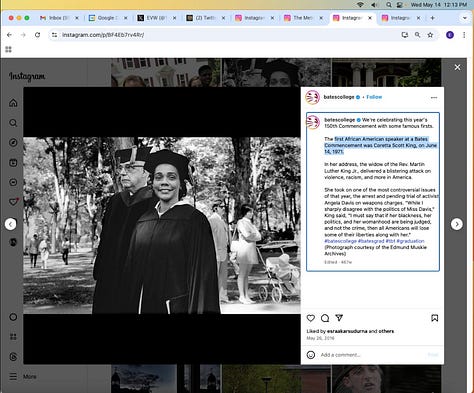
Task: Click the macOS Wi-Fi status icon
Action: (x=360, y=5)
